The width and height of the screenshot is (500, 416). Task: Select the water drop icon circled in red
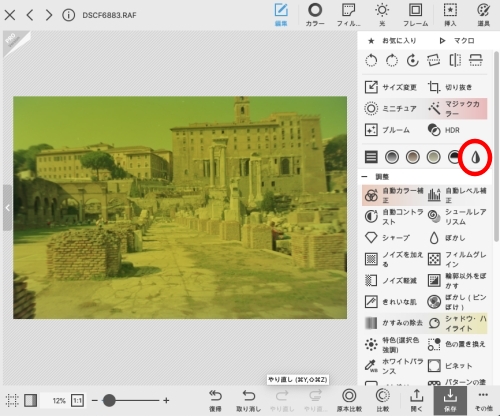coord(475,157)
